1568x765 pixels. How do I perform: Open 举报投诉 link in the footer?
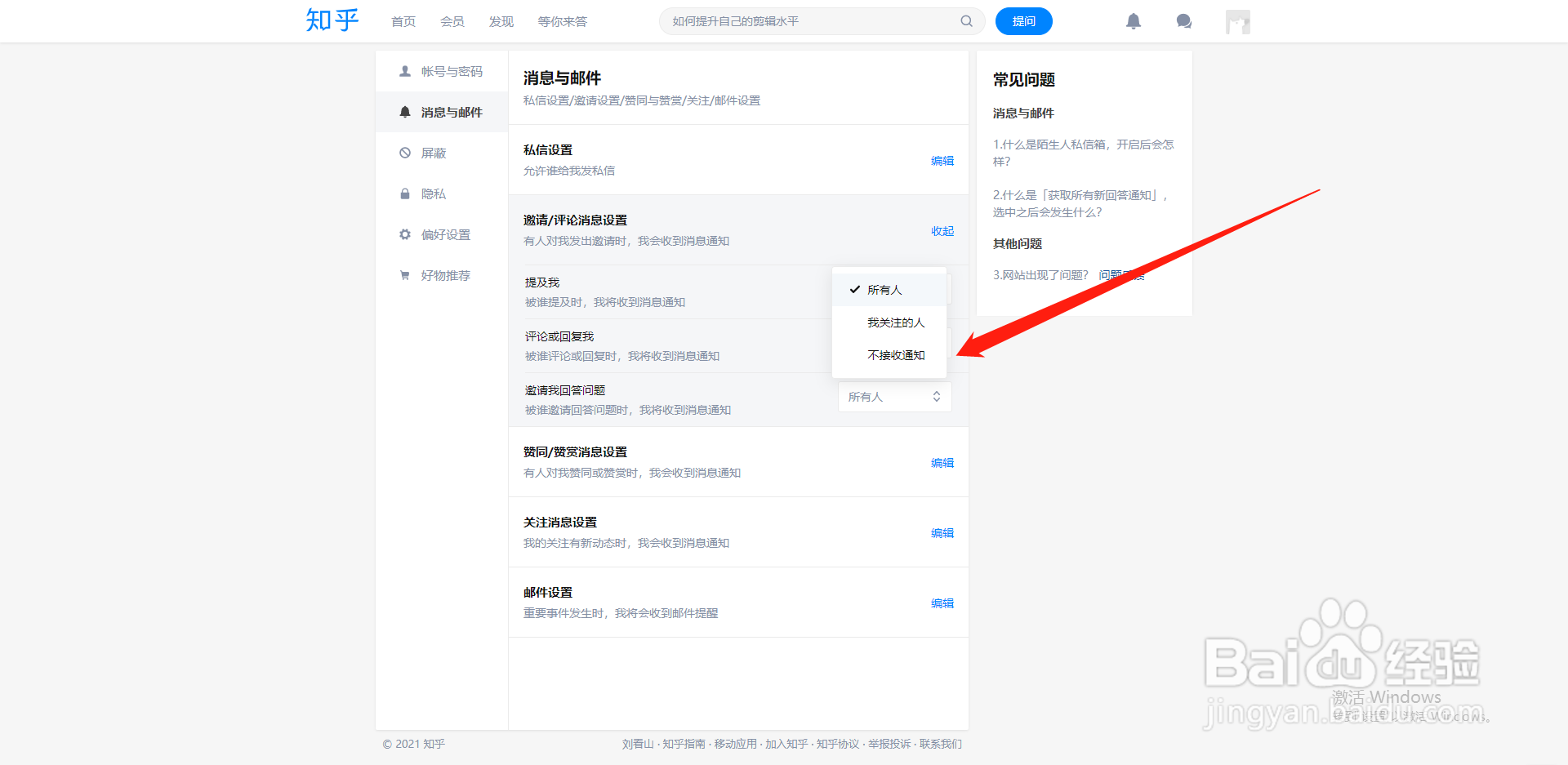889,744
